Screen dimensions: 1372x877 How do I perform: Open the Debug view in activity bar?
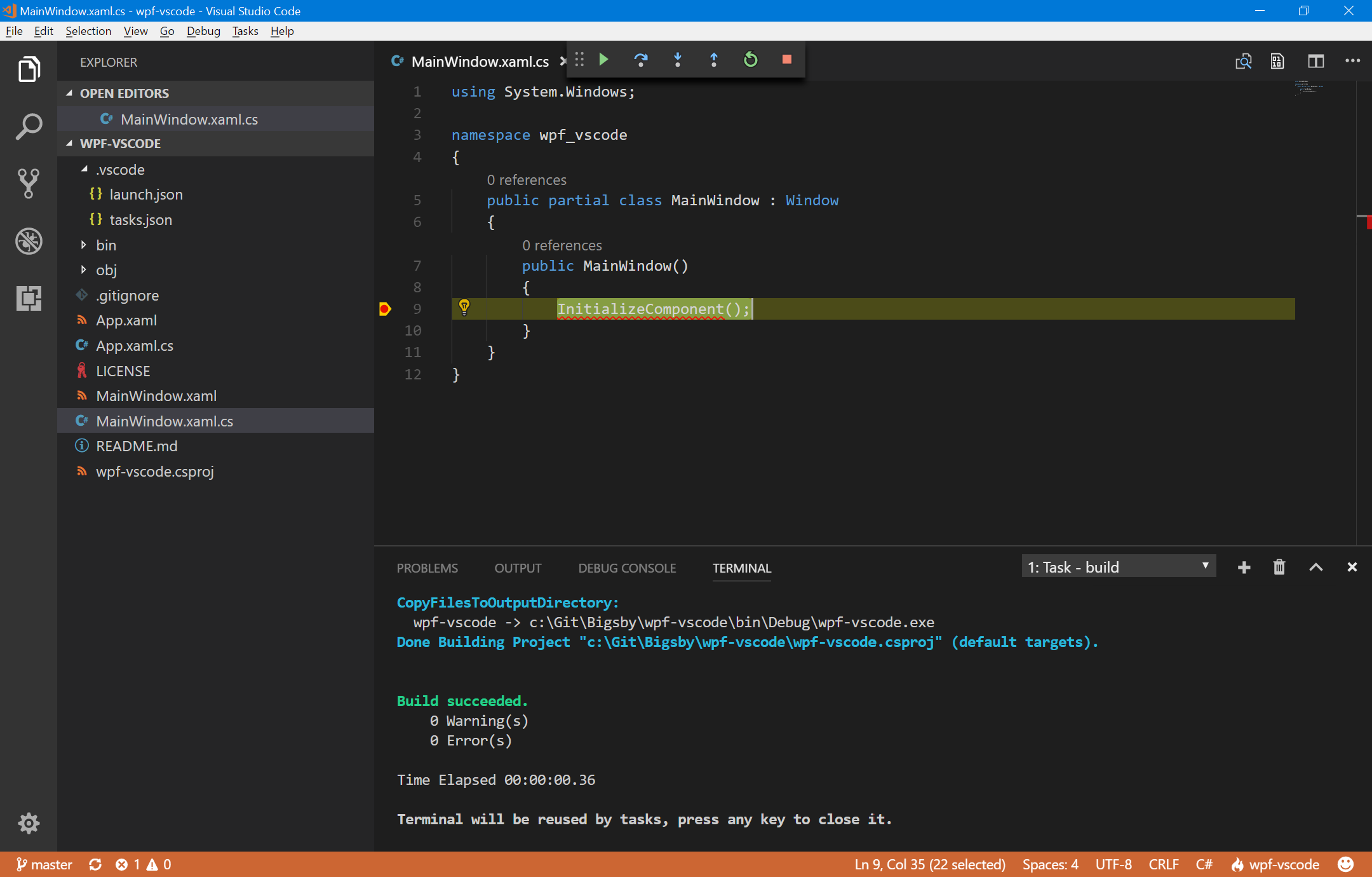(x=29, y=241)
